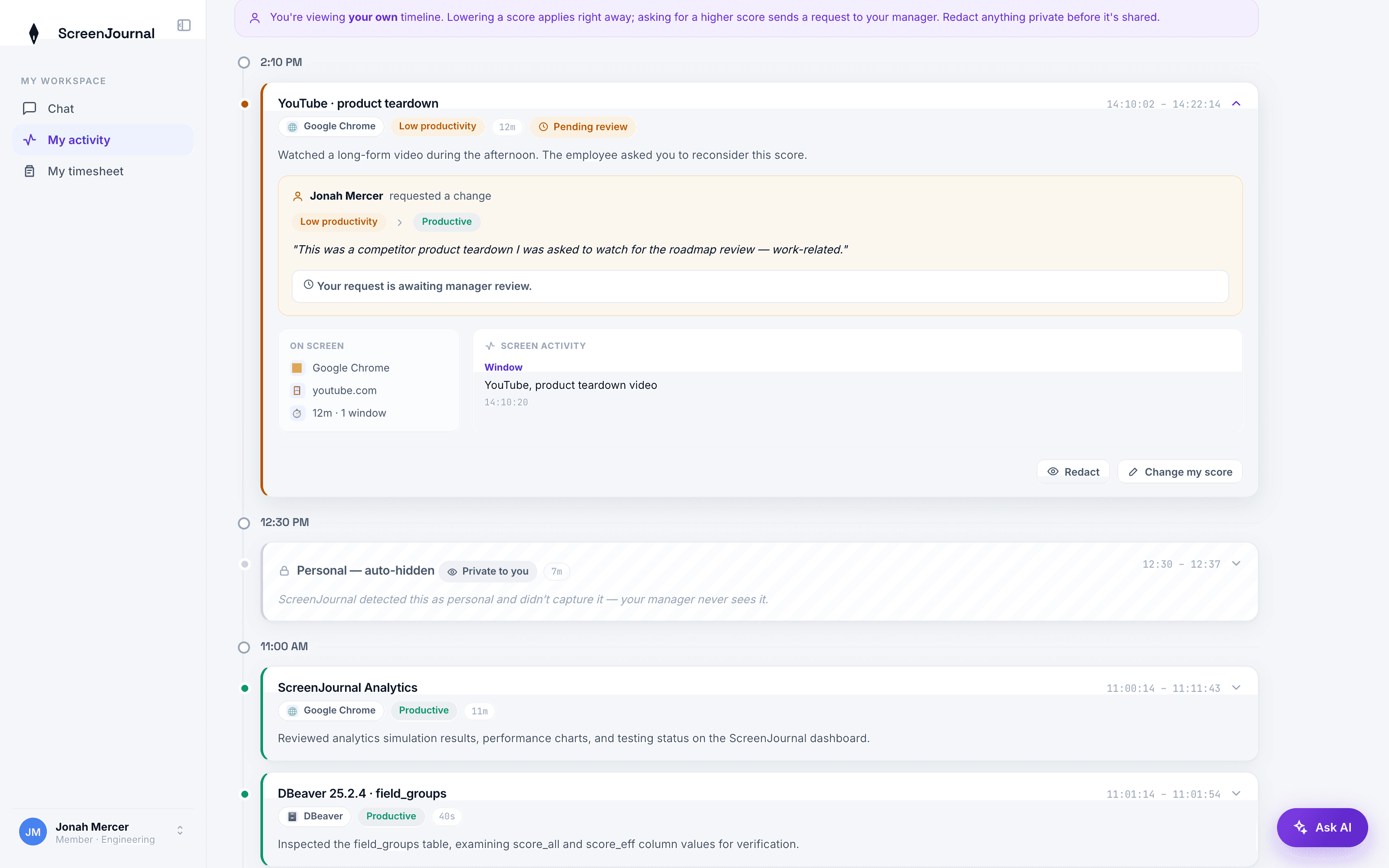The height and width of the screenshot is (868, 1389).
Task: Click the clock icon in Pending review
Action: [543, 127]
